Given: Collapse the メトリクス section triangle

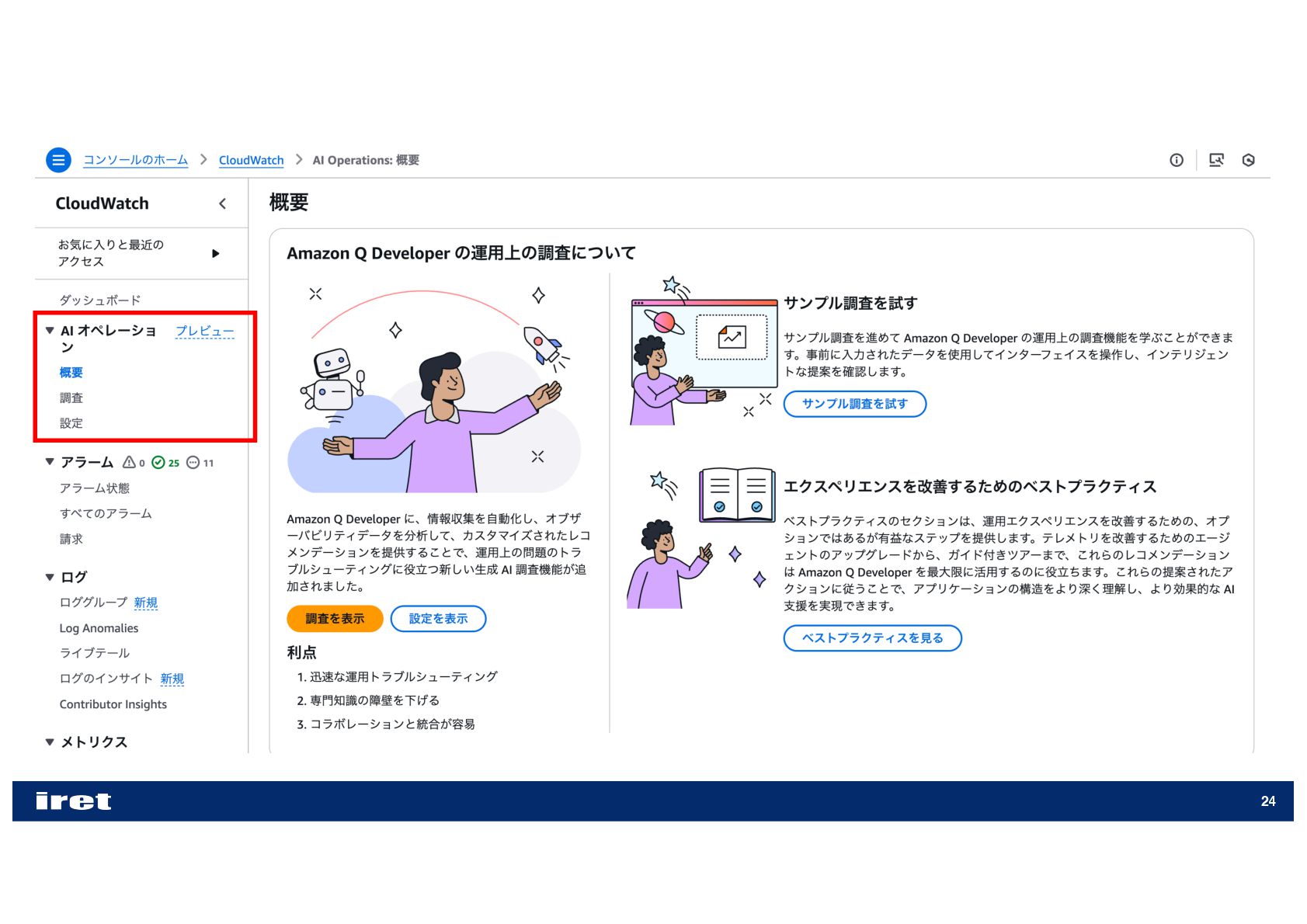Looking at the screenshot, I should coord(50,742).
